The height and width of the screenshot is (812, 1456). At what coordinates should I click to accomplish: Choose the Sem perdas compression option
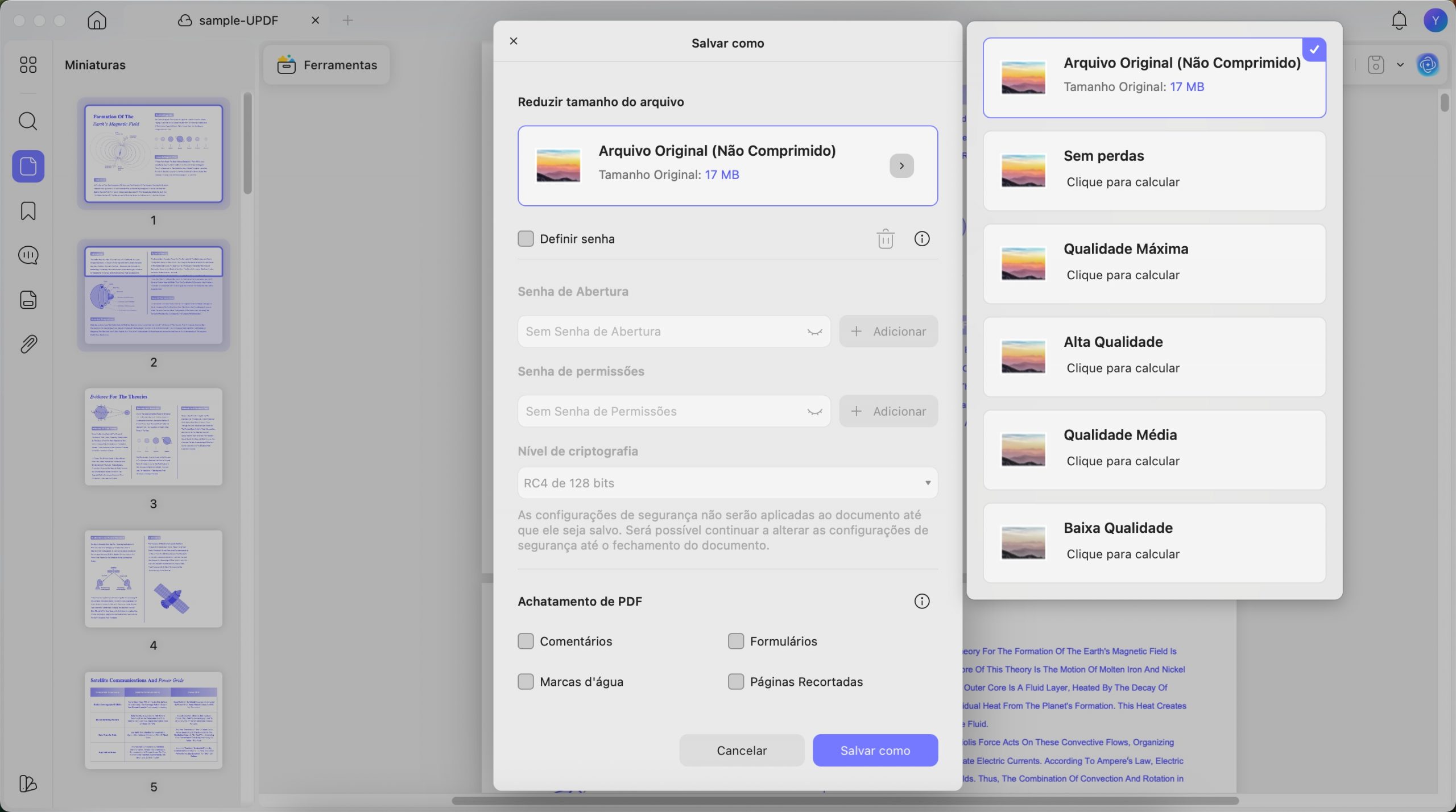pos(1154,171)
